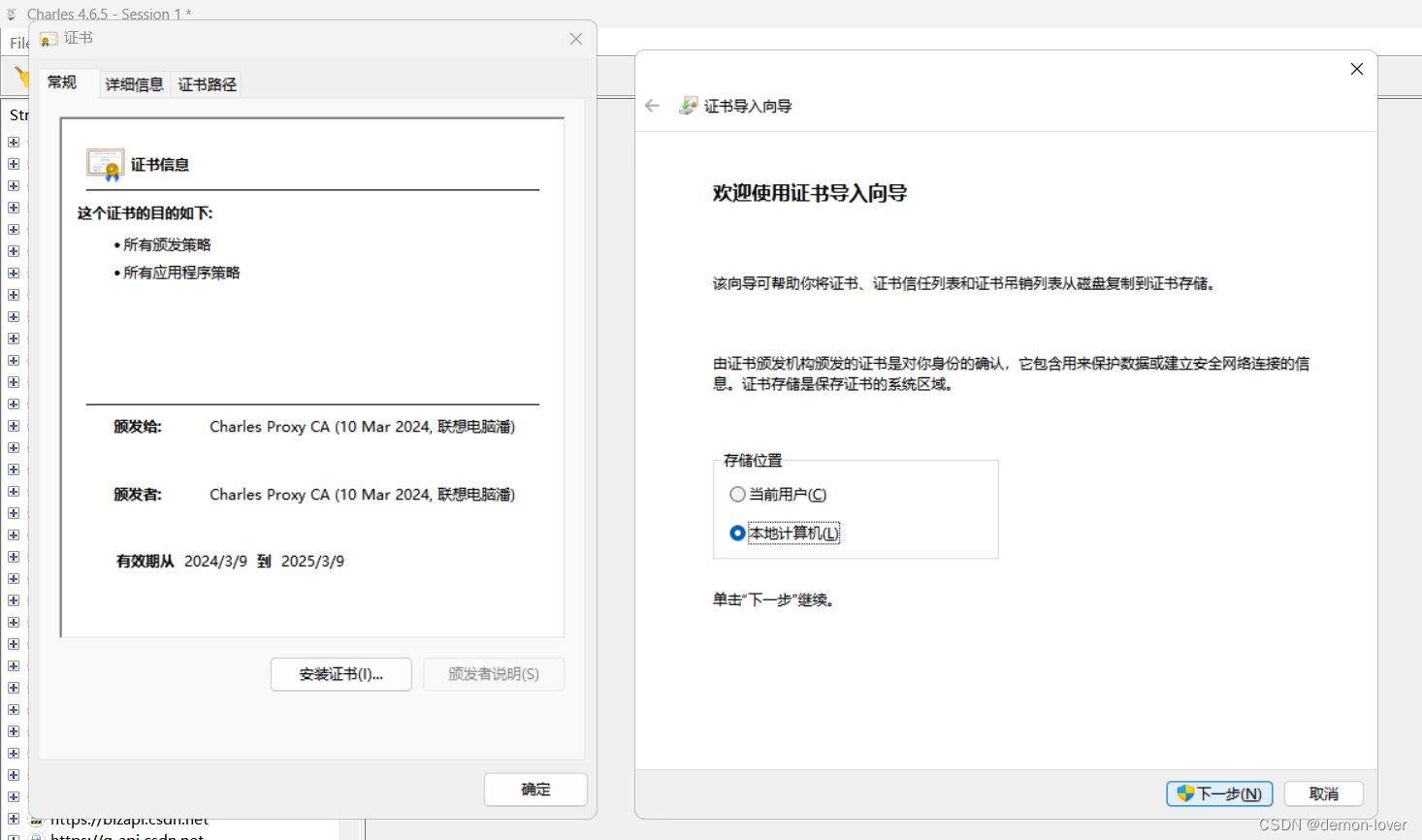Open the 证书路径 tab
This screenshot has height=840, width=1422.
pyautogui.click(x=207, y=84)
